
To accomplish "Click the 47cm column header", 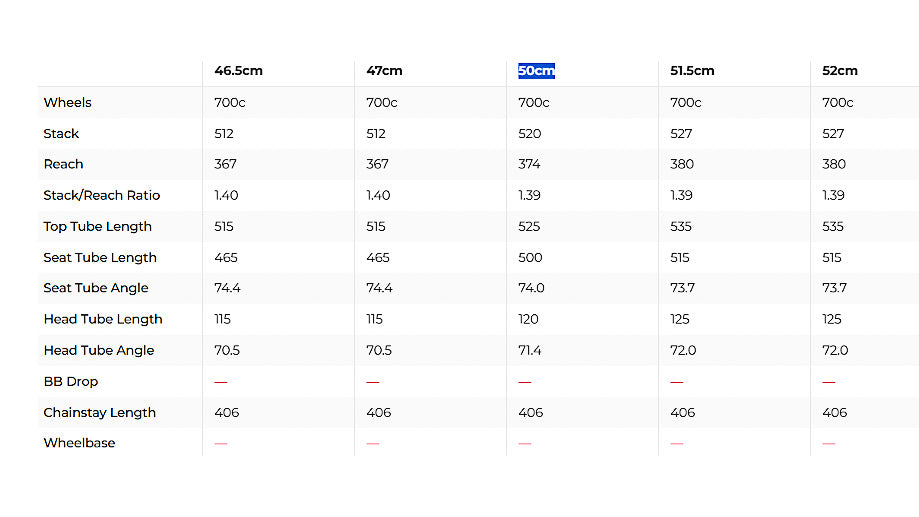I will tap(384, 71).
